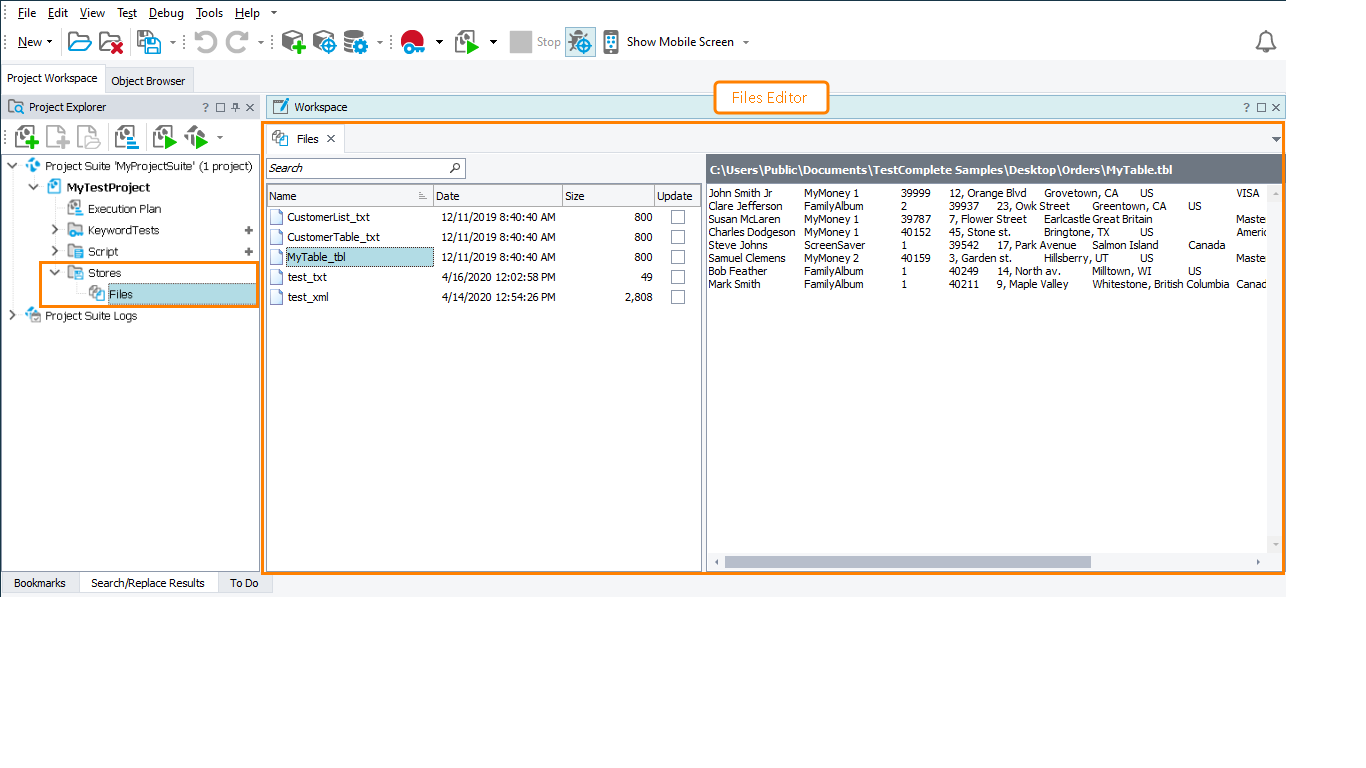This screenshot has width=1366, height=768.
Task: Open the Tools menu
Action: click(208, 13)
